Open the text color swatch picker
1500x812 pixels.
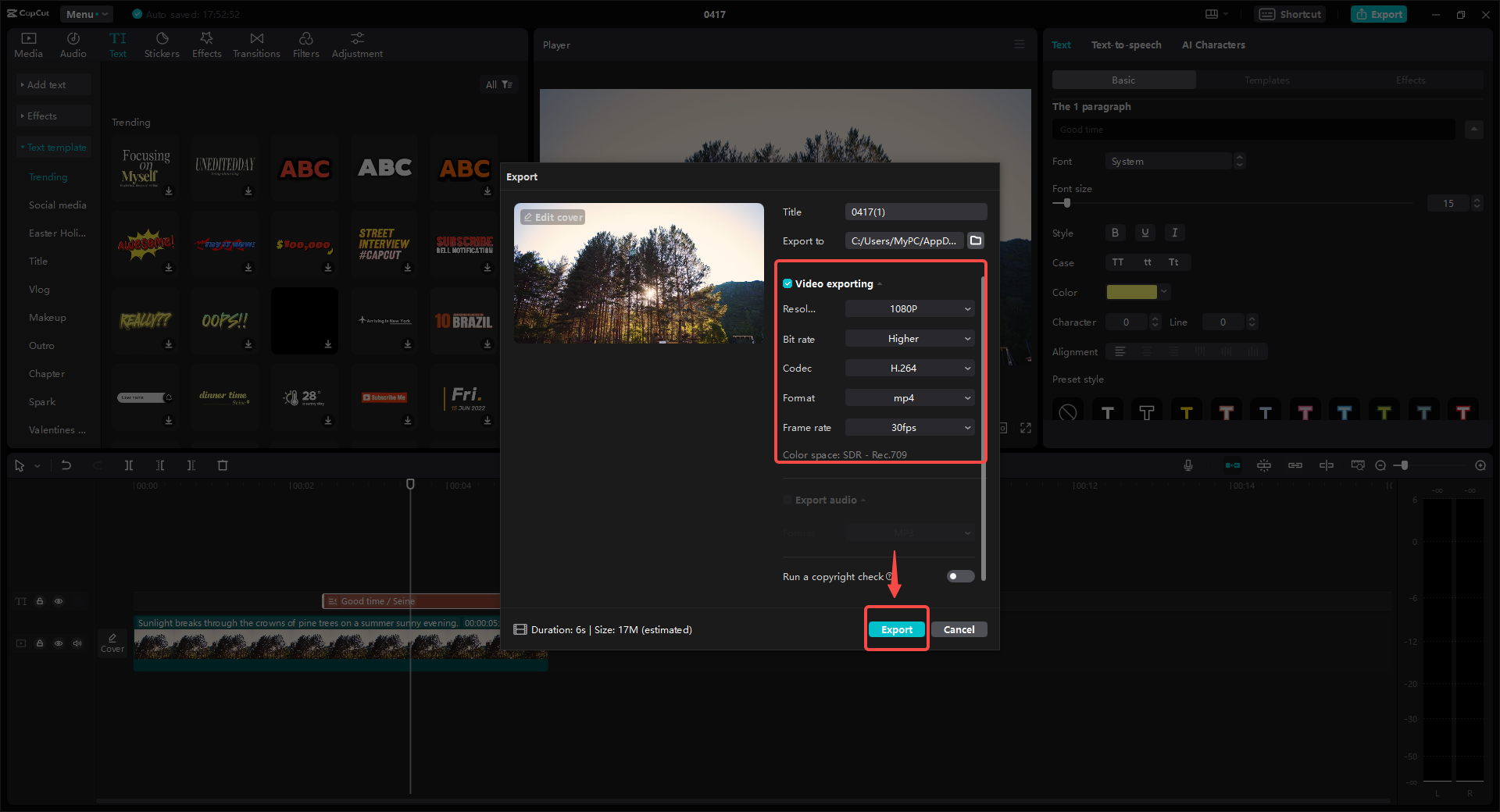point(1132,291)
